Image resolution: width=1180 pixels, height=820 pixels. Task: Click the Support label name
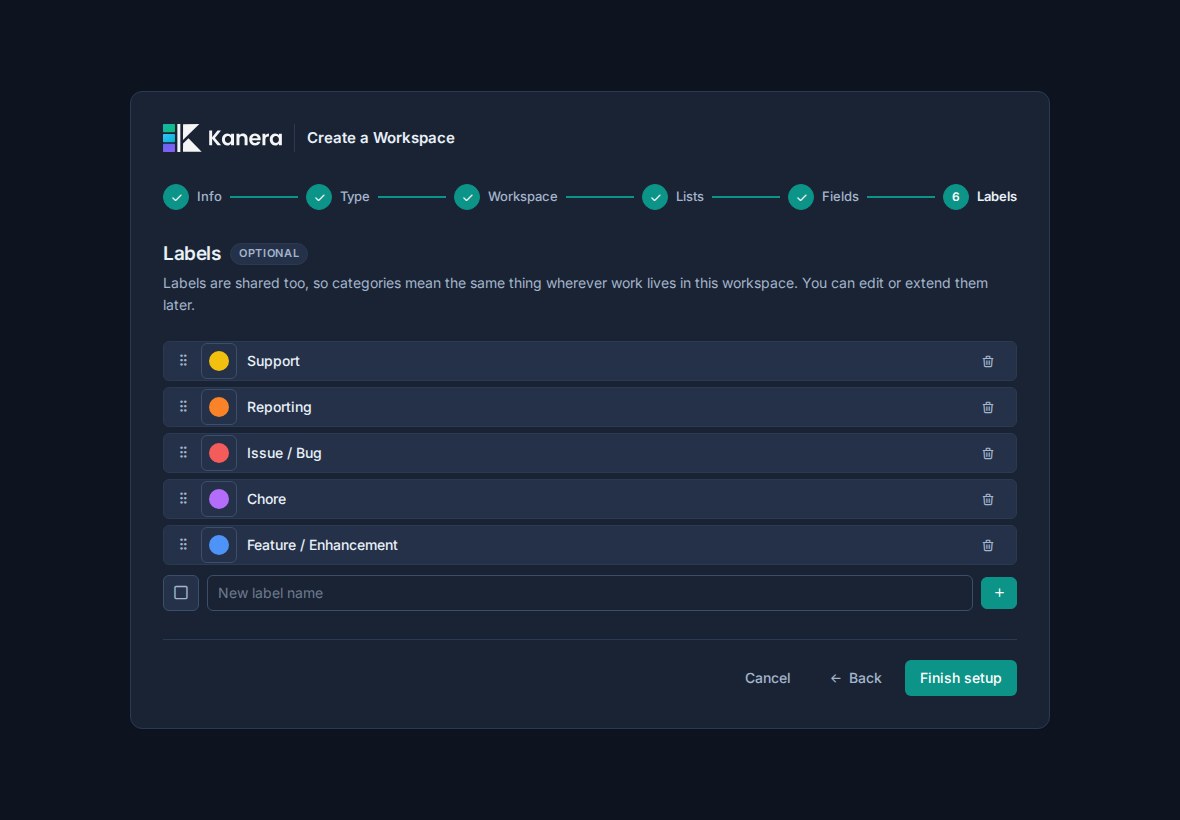tap(273, 361)
